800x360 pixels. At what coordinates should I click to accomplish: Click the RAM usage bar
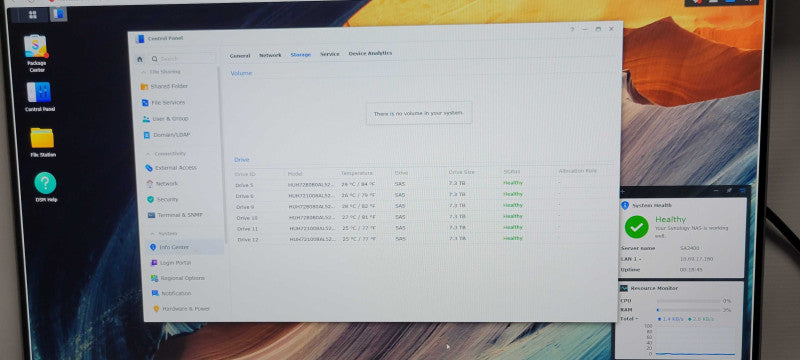coord(689,310)
